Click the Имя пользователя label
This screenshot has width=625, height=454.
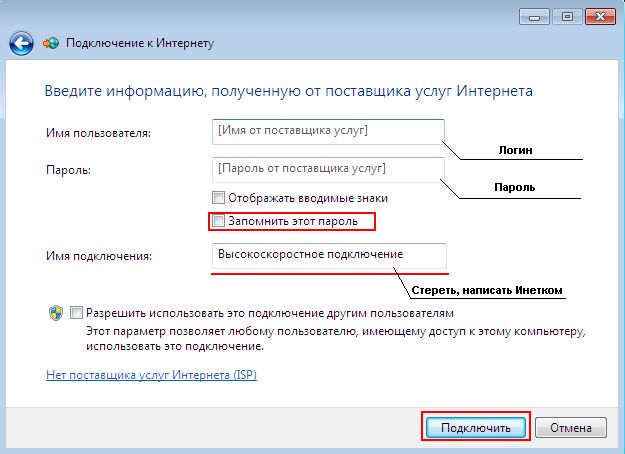tap(98, 132)
